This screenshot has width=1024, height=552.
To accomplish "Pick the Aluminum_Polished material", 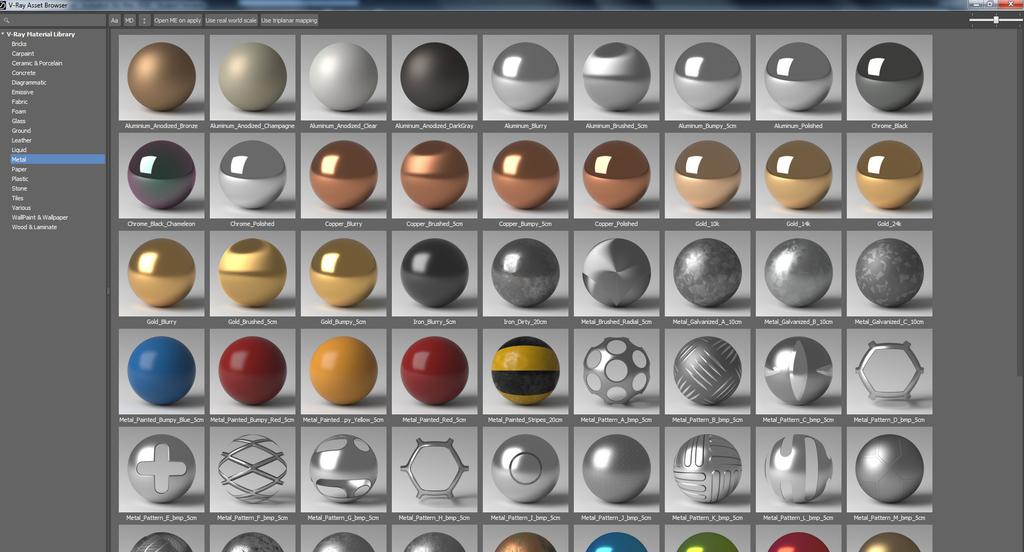I will (x=799, y=78).
